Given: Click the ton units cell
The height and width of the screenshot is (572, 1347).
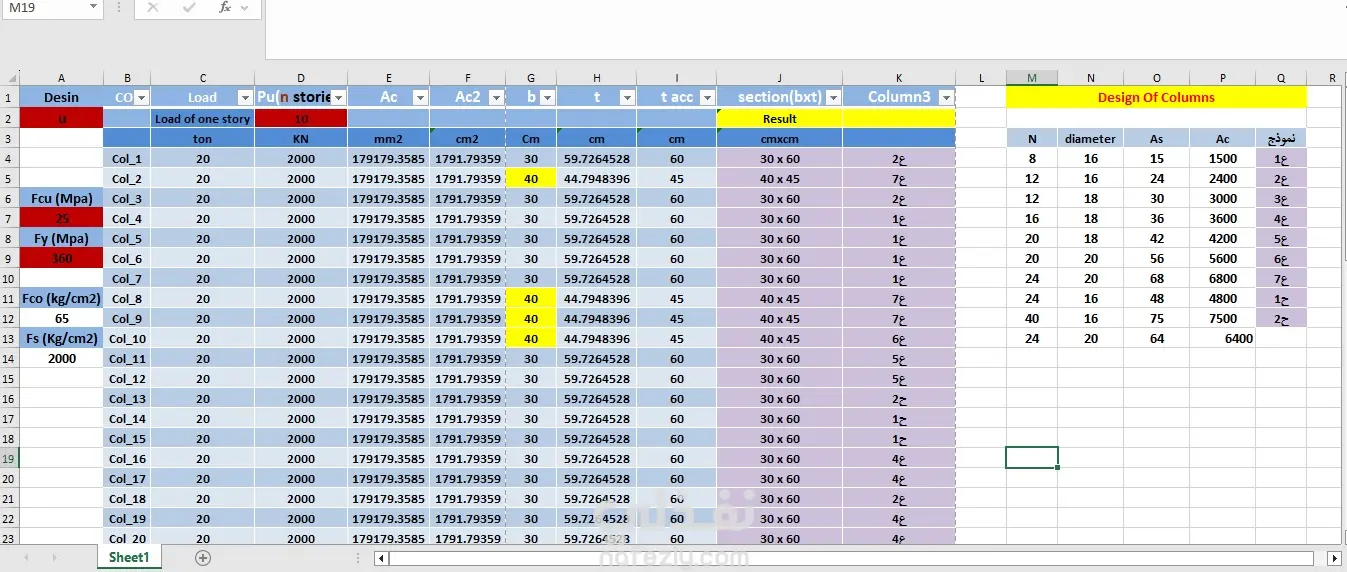Looking at the screenshot, I should coord(203,138).
